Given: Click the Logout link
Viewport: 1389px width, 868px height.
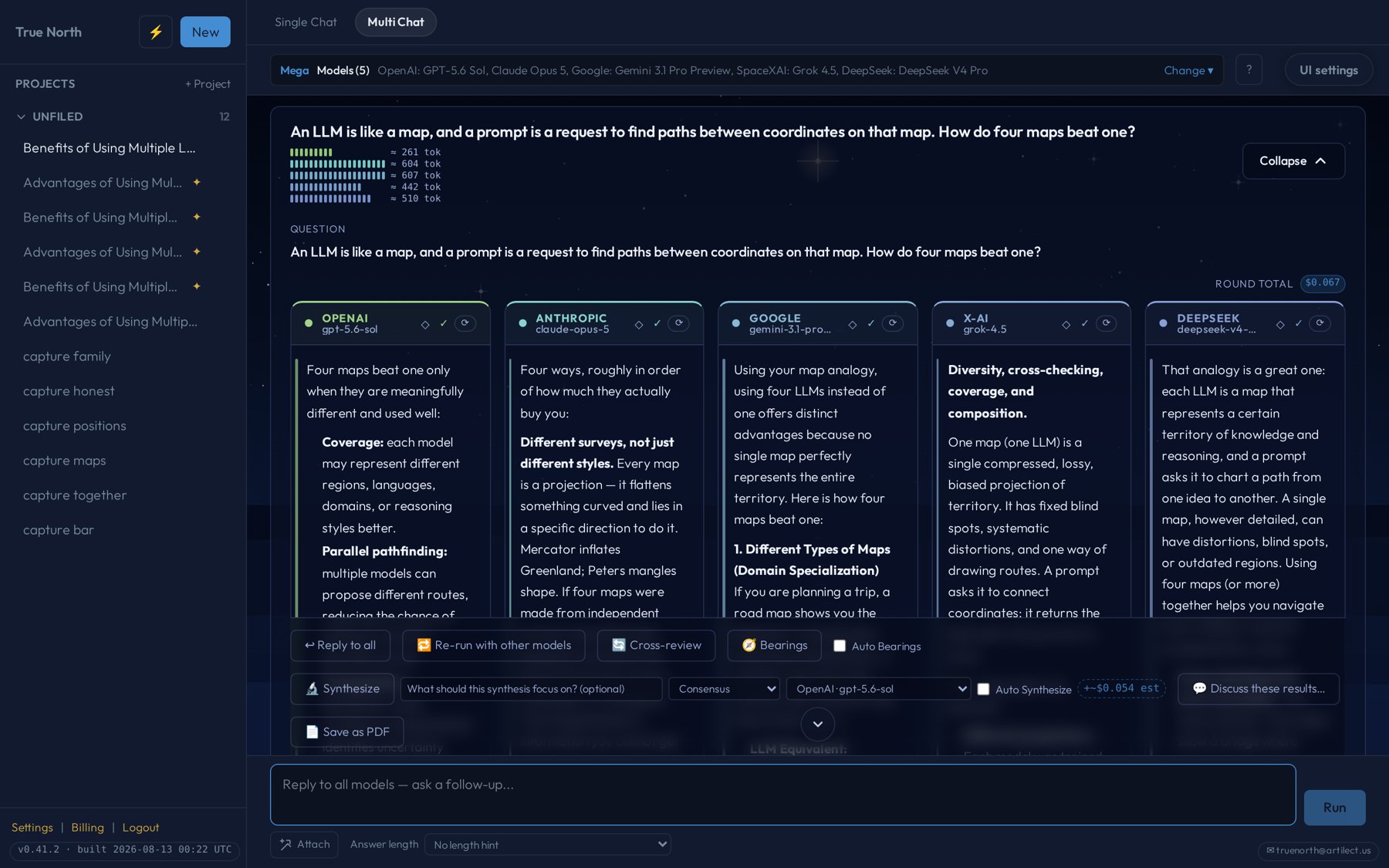Looking at the screenshot, I should click(140, 828).
